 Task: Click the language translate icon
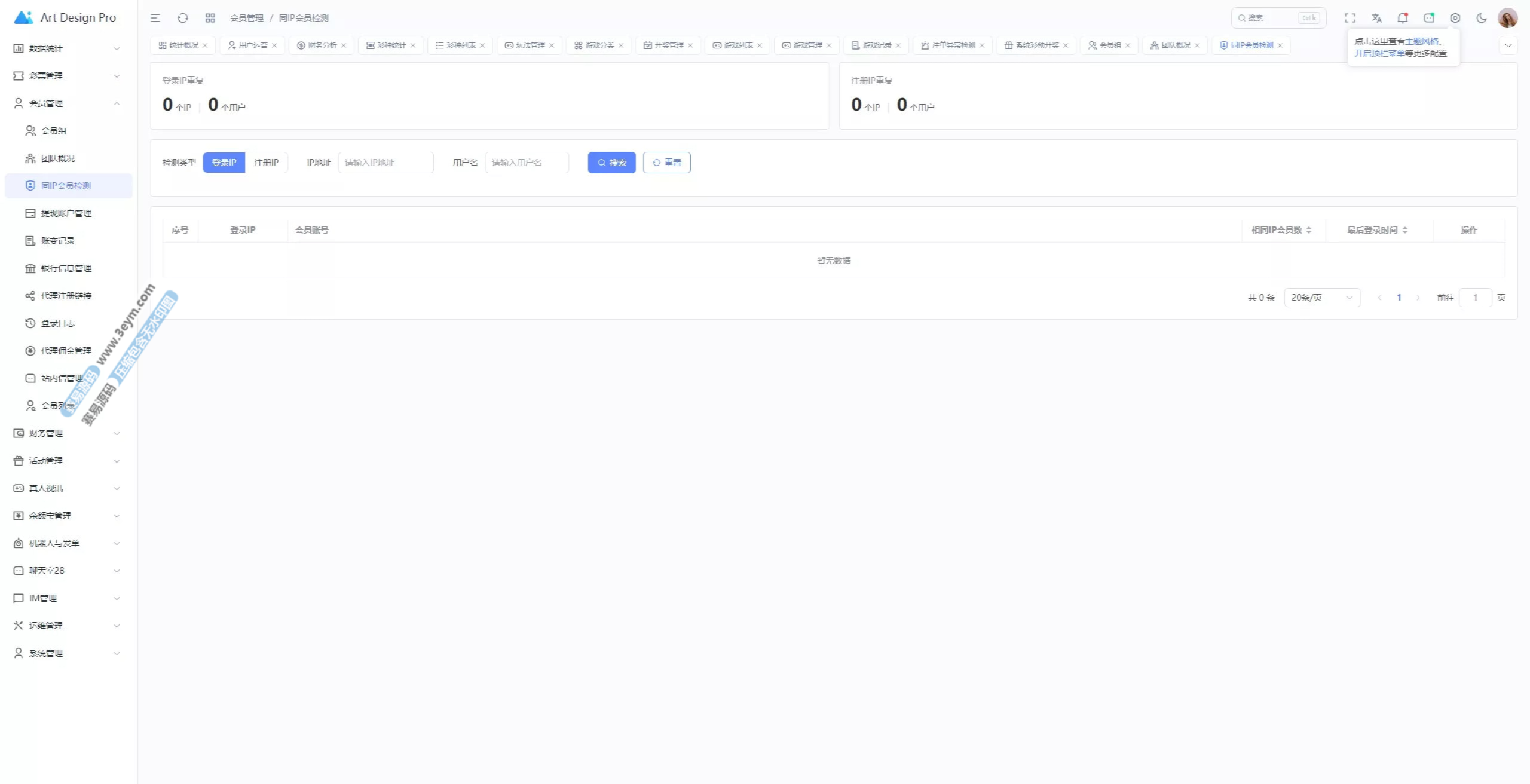point(1376,18)
